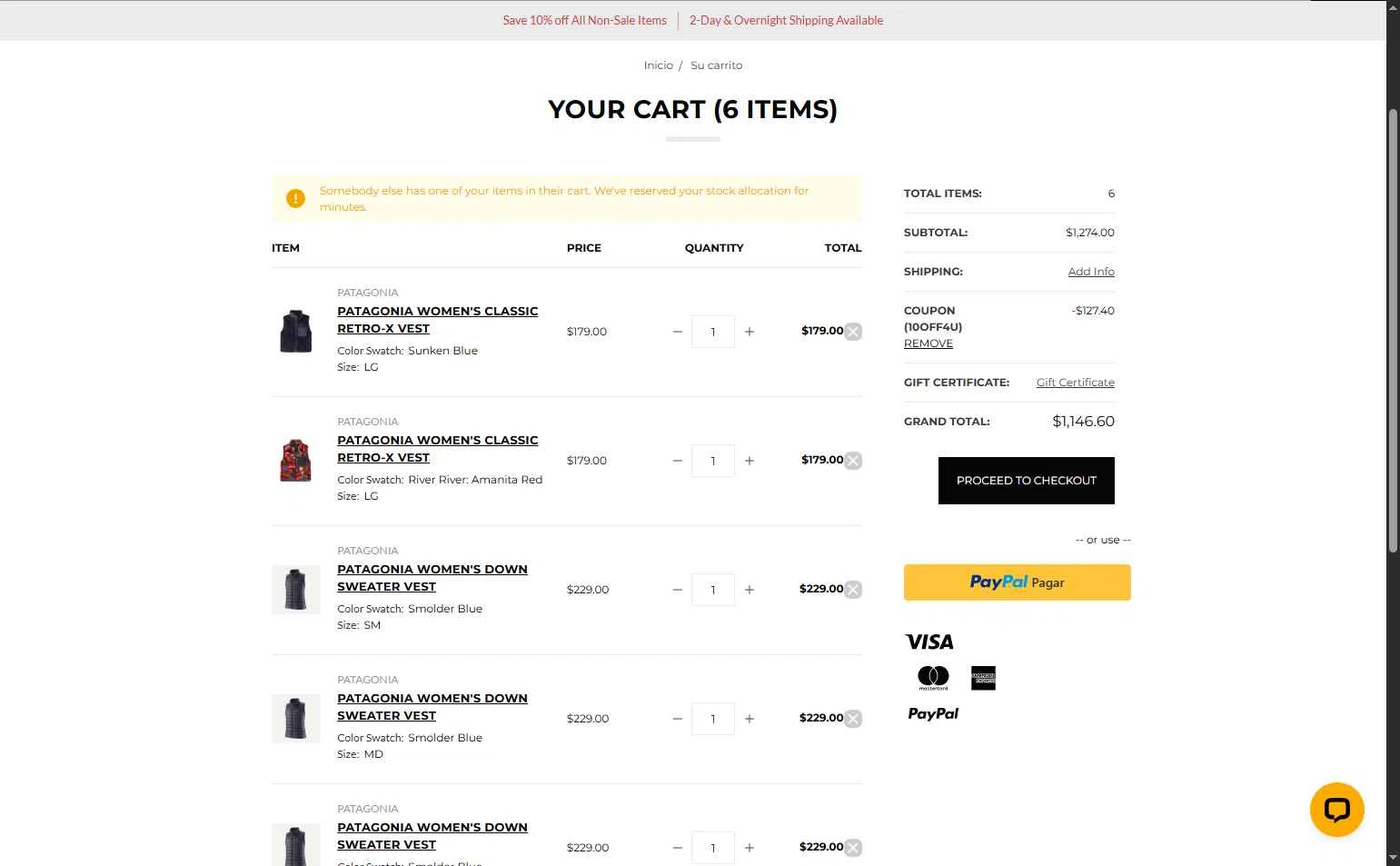Viewport: 1400px width, 866px height.
Task: Open the size SM Down Sweater Vest thumbnail
Action: pos(295,590)
